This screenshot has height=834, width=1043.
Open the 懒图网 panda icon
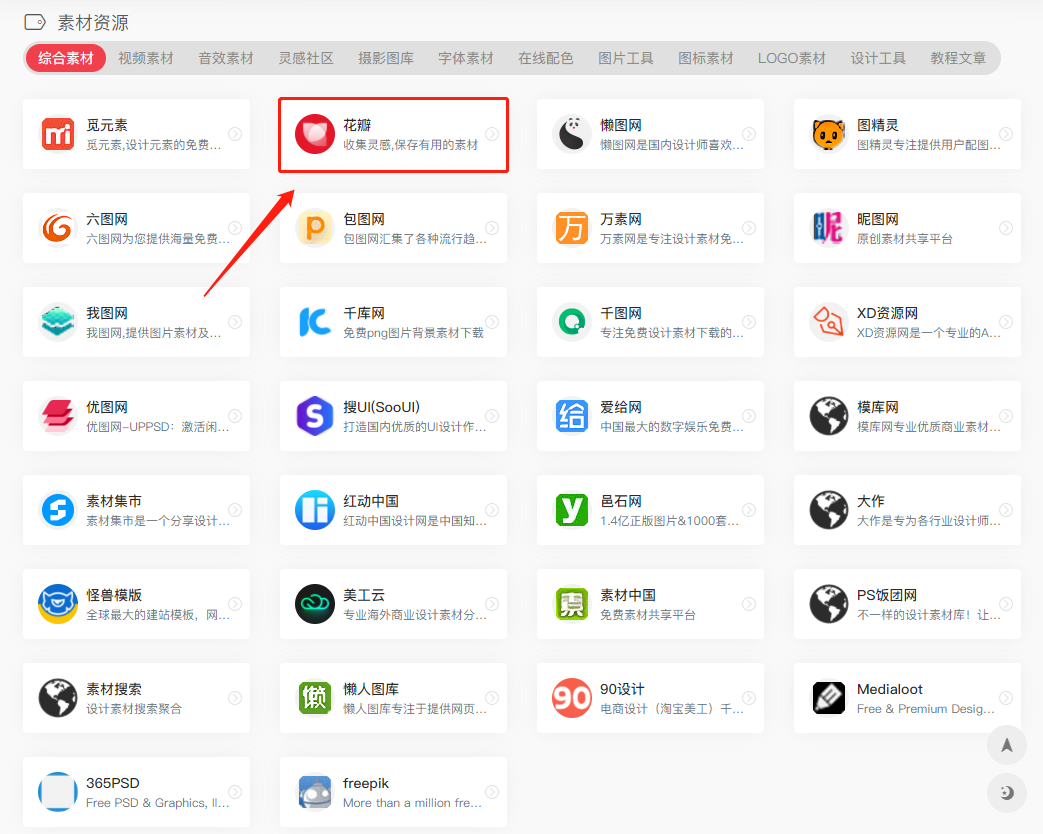(x=572, y=134)
